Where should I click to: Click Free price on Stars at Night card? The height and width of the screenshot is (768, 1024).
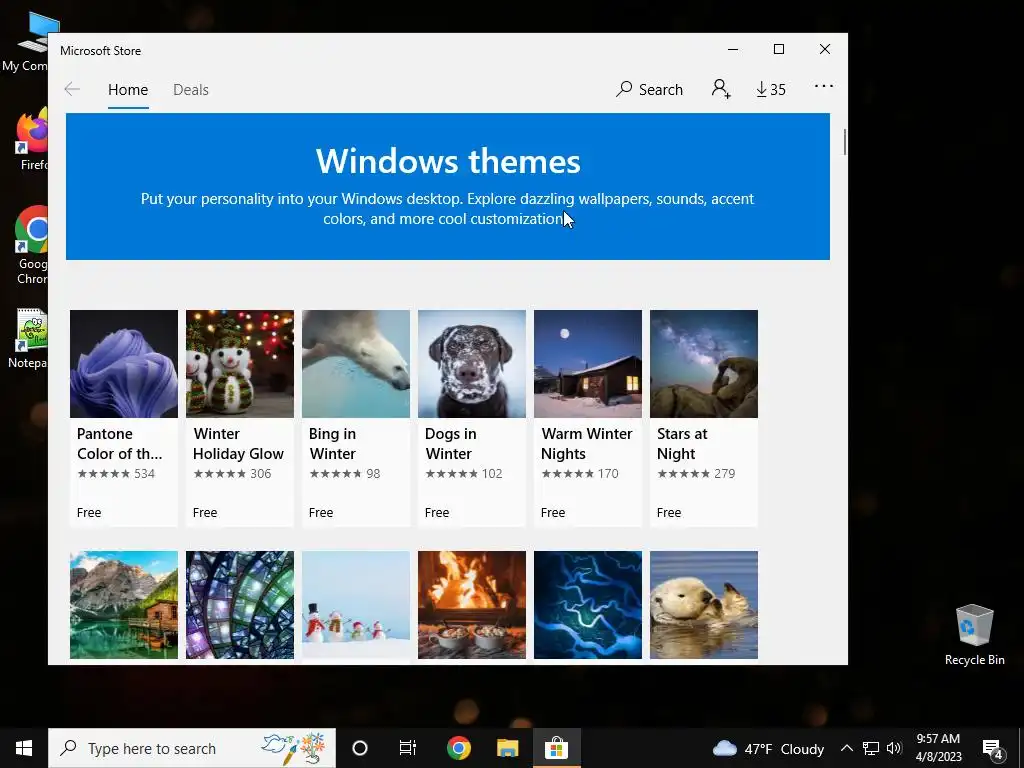[x=669, y=513]
